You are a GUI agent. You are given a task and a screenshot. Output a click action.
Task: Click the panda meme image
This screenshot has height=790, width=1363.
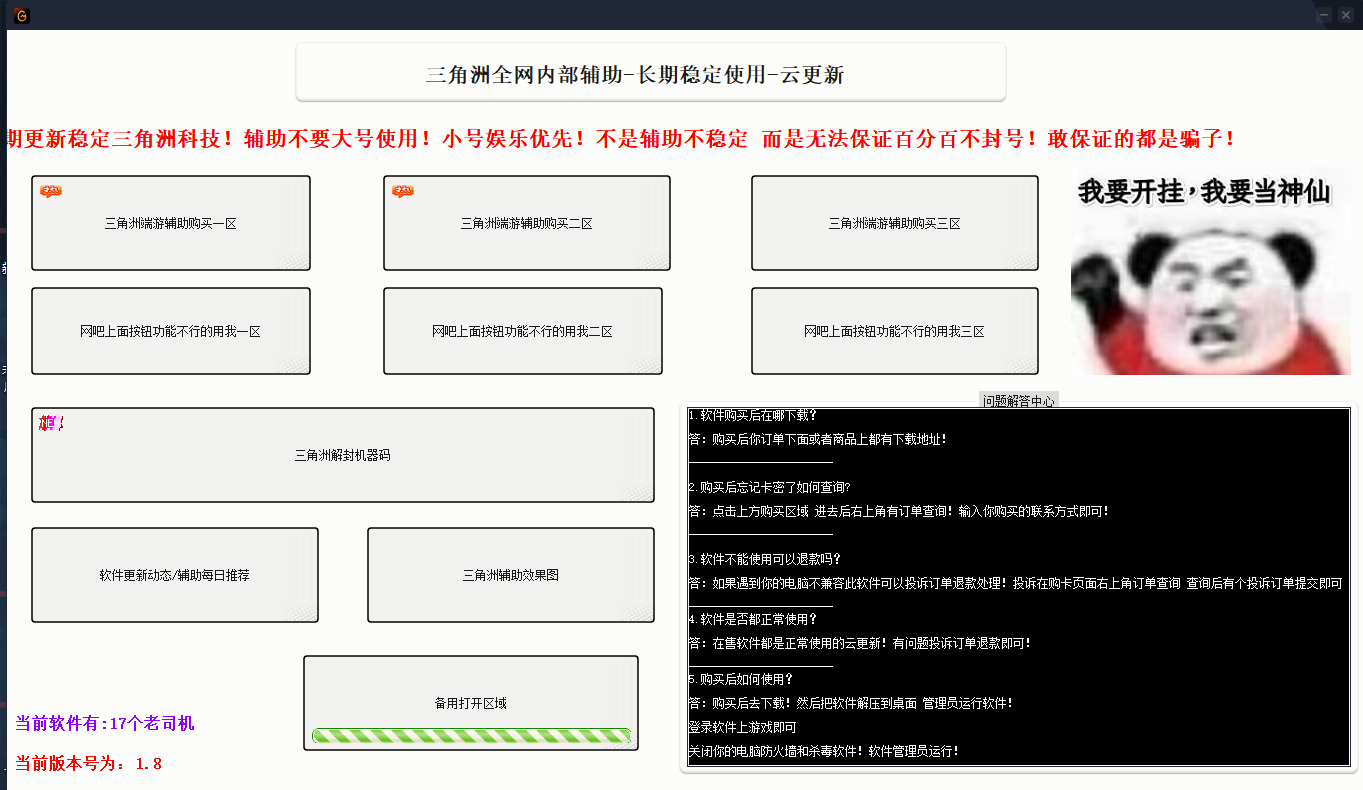[1210, 271]
